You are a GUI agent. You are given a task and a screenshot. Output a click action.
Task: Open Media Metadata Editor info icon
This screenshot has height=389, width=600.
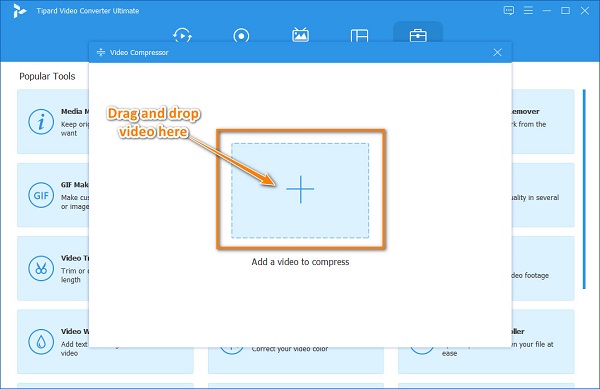[41, 122]
